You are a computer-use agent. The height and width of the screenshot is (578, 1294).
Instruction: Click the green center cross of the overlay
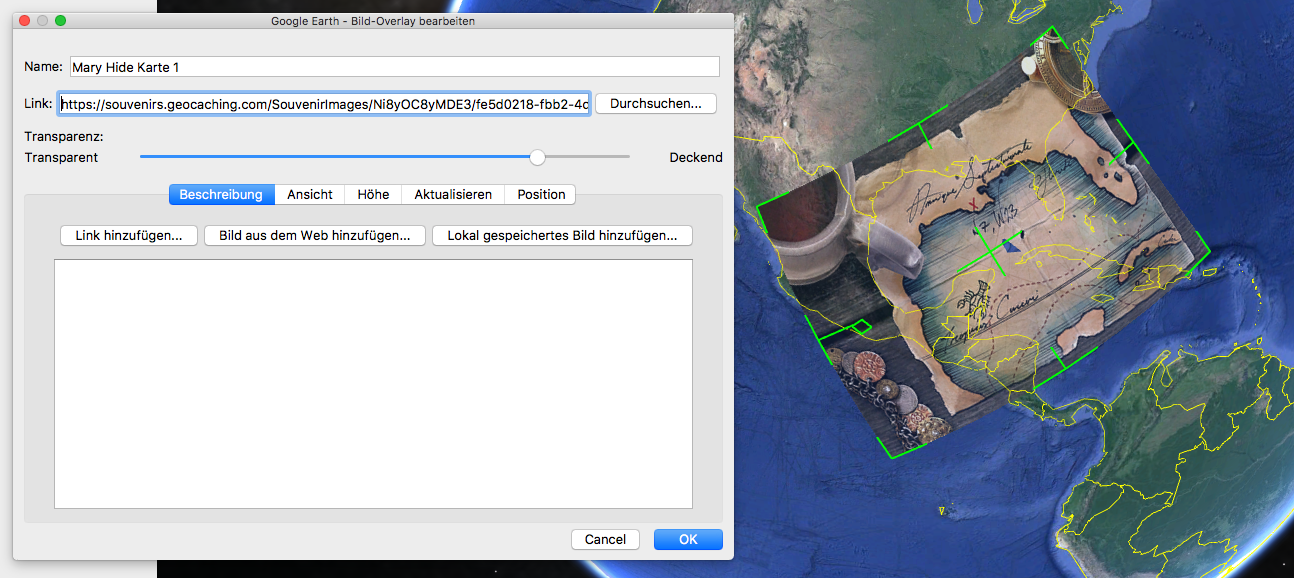pyautogui.click(x=989, y=251)
